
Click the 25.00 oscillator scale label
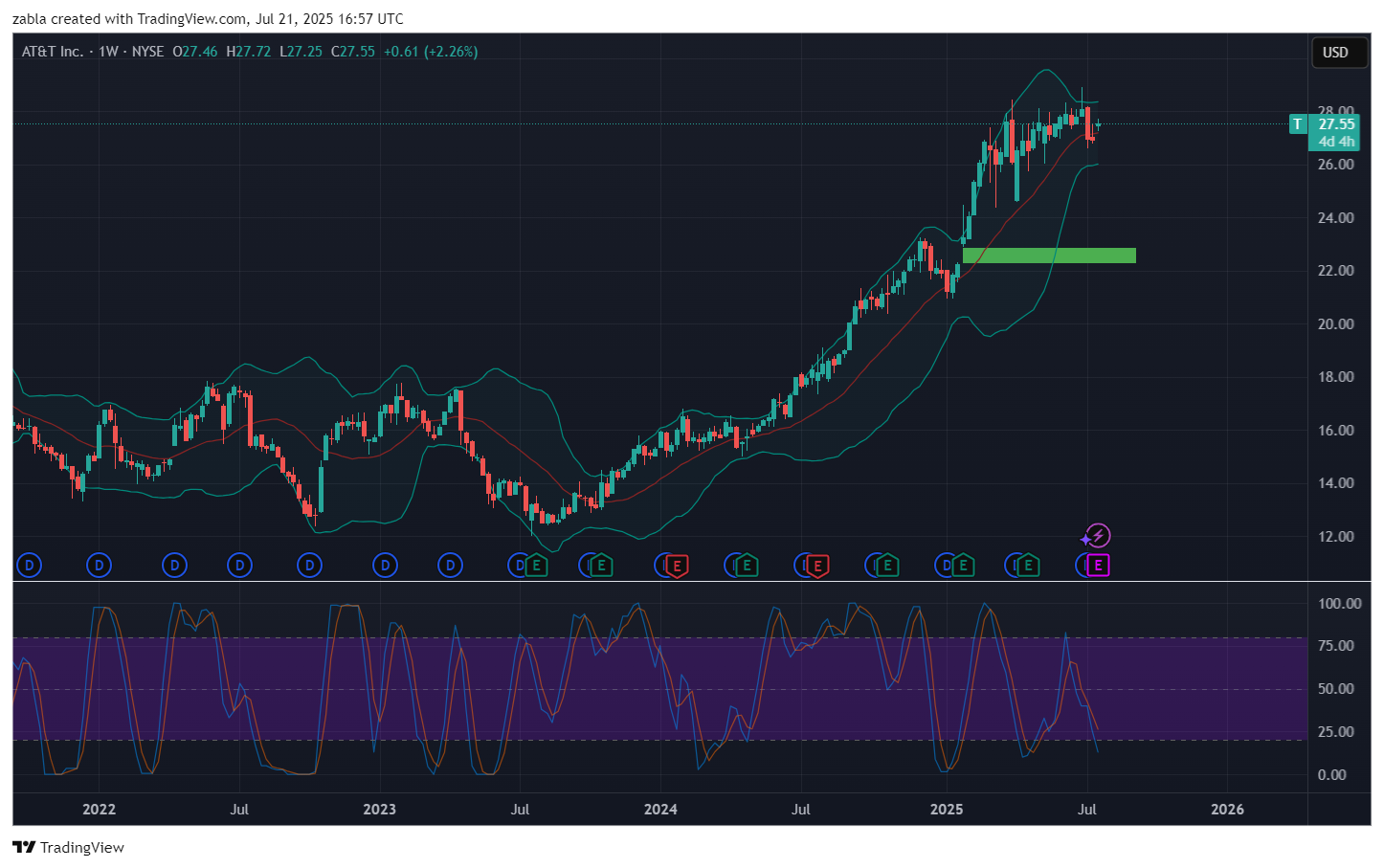(1335, 731)
